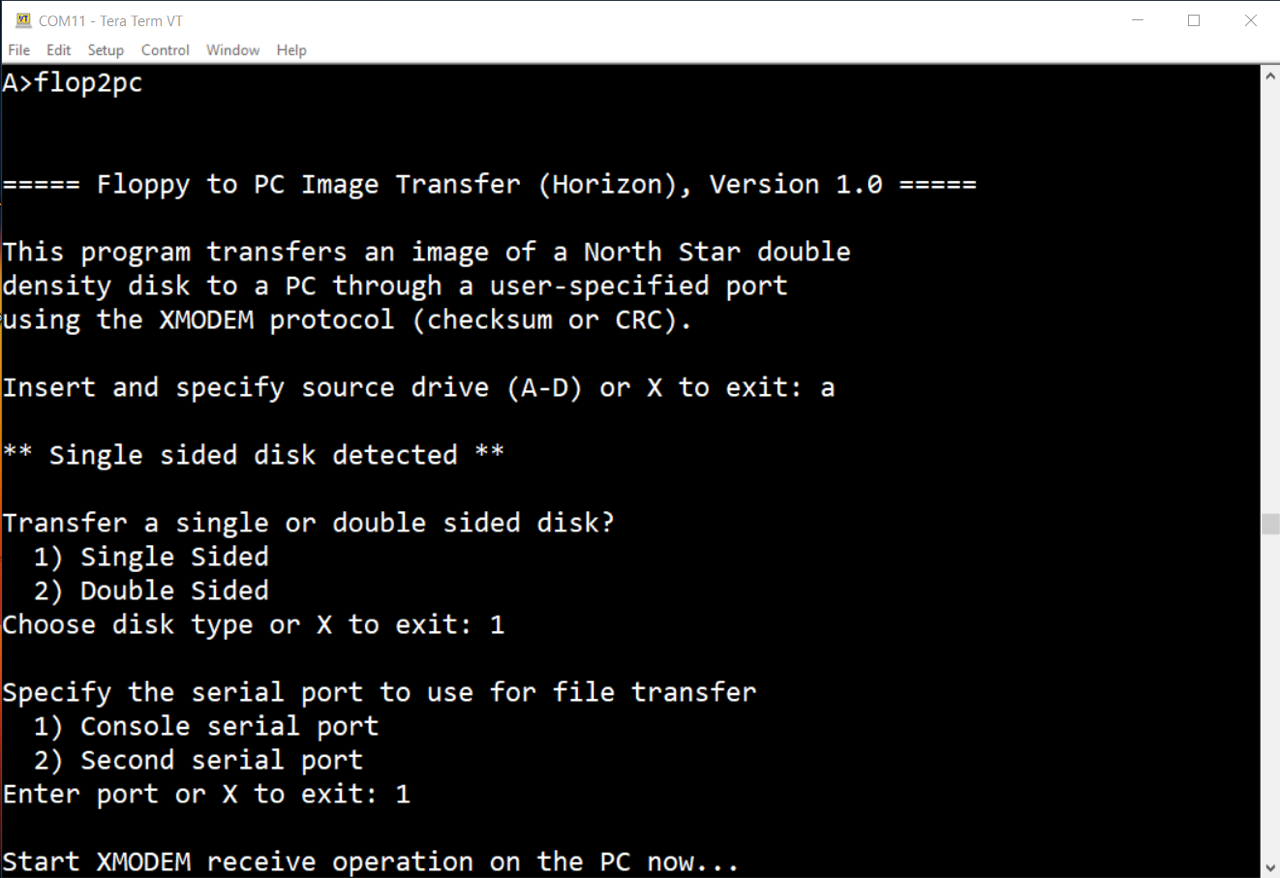Click the scrollbar track below the thumb

coord(1271,696)
